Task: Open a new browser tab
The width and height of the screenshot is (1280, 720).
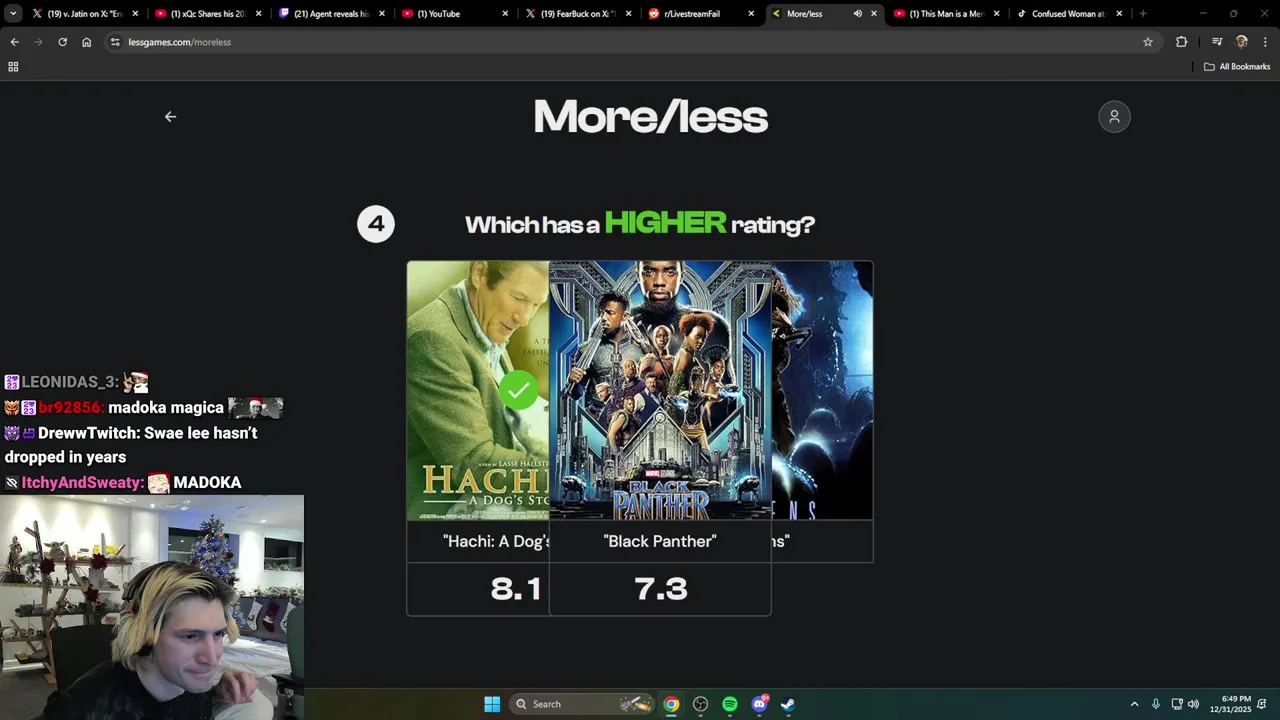Action: coord(1143,14)
